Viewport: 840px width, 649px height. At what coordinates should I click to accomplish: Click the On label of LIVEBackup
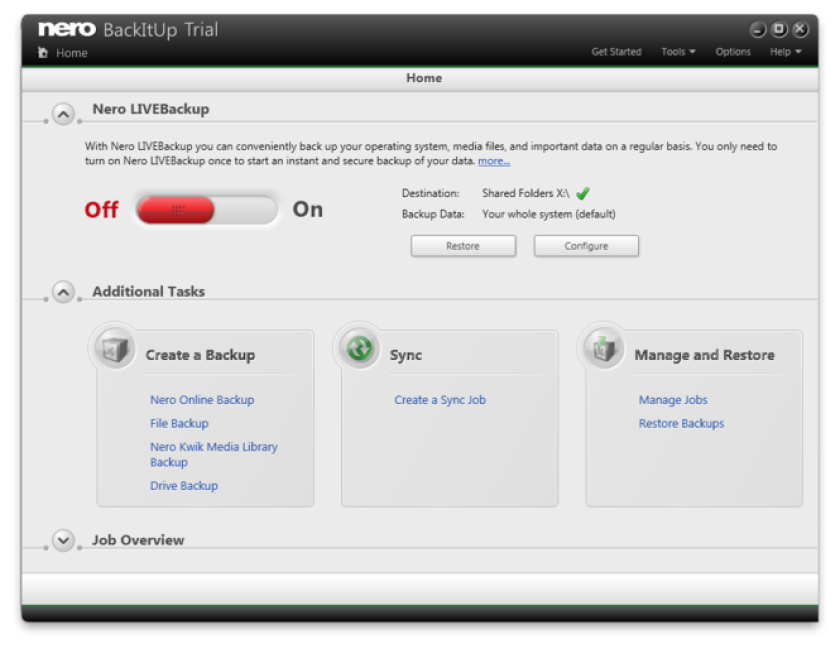308,210
